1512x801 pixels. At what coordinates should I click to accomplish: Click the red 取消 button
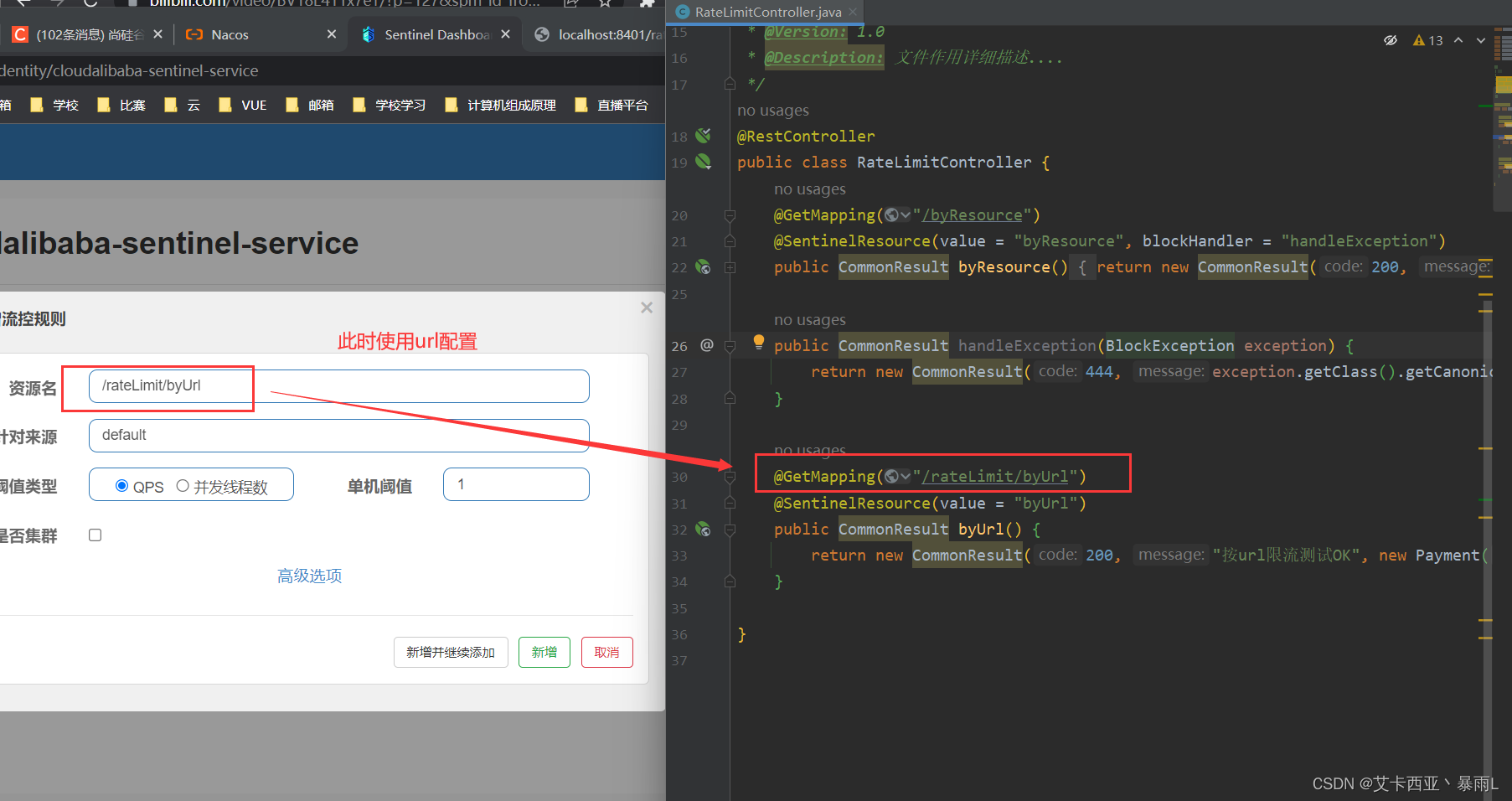(x=607, y=652)
